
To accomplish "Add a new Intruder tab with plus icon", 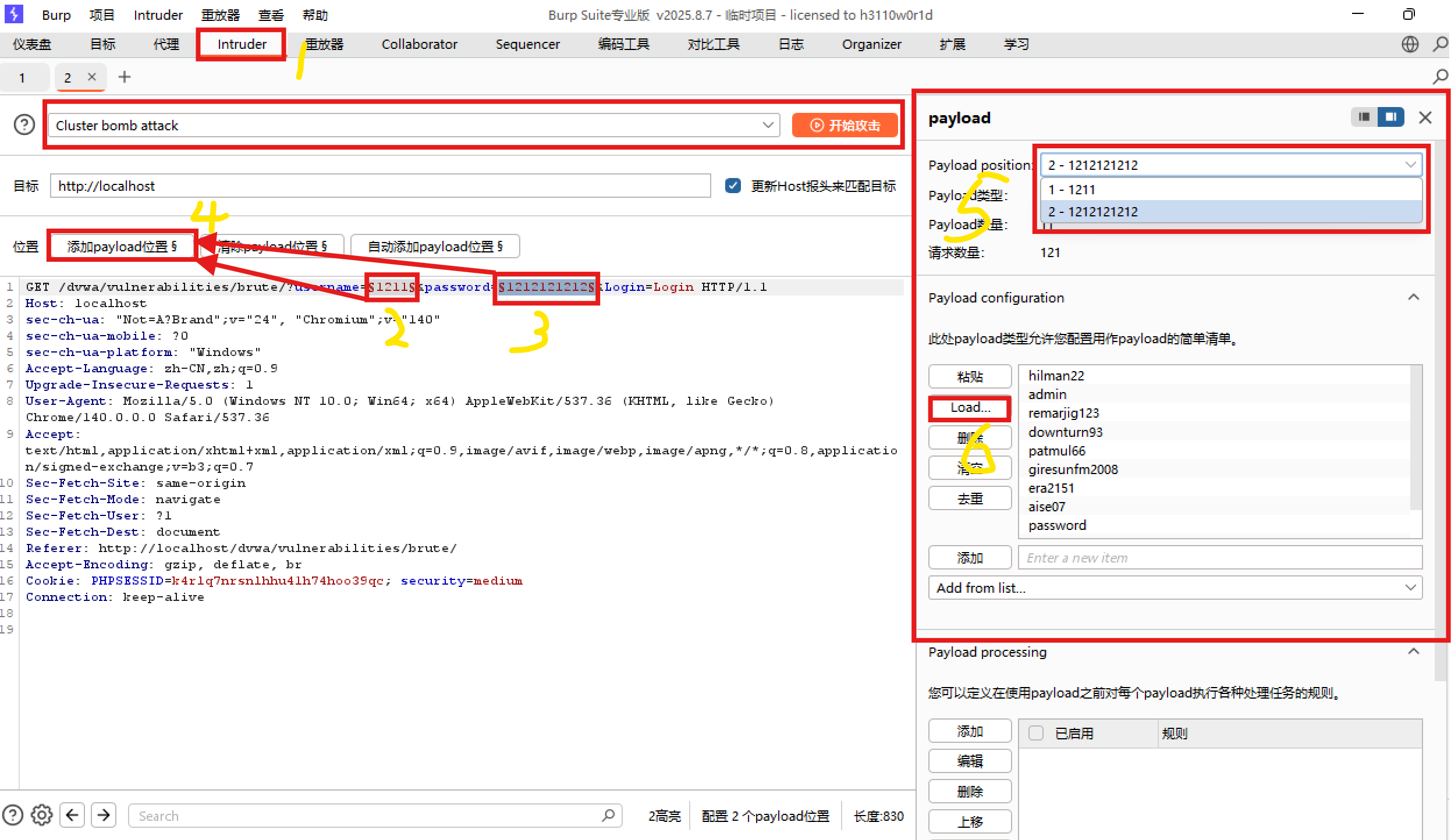I will (124, 77).
